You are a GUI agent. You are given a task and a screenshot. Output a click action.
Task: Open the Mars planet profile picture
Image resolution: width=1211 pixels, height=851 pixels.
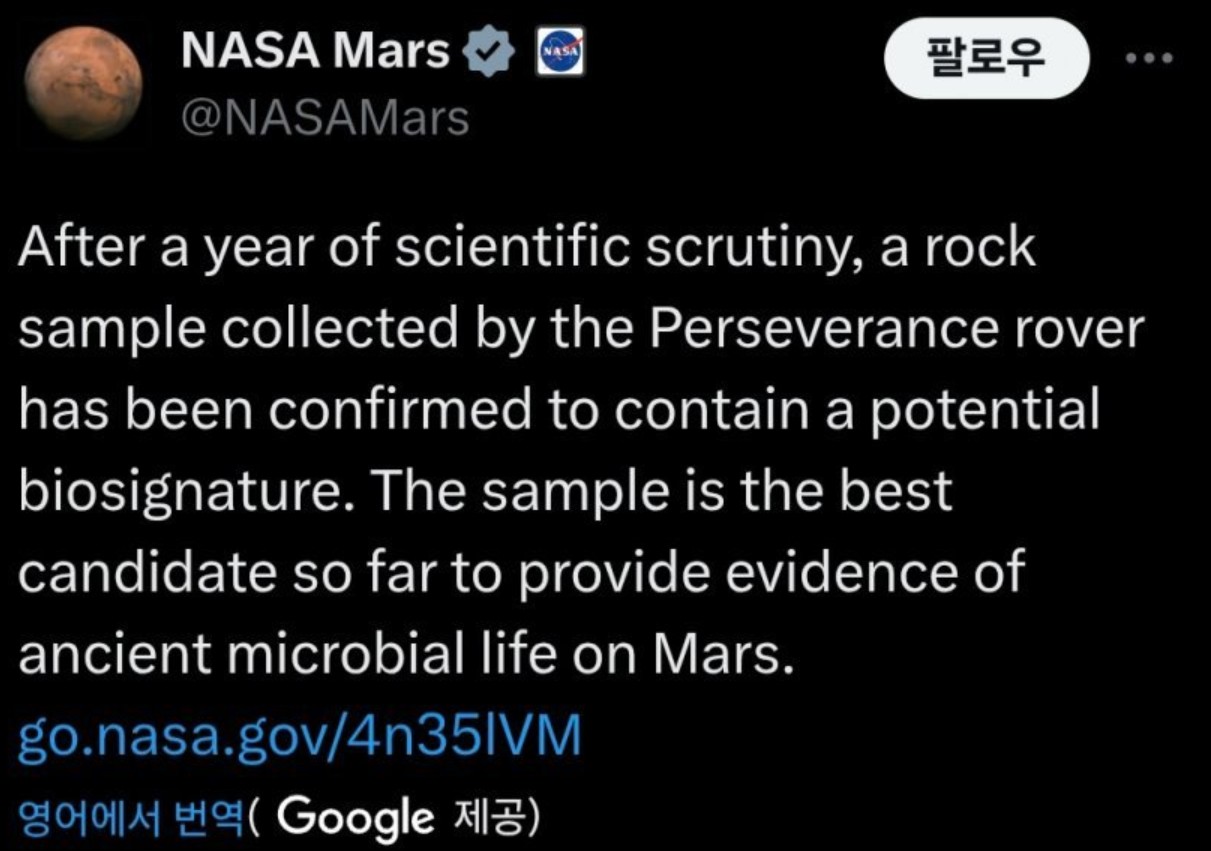pos(83,84)
